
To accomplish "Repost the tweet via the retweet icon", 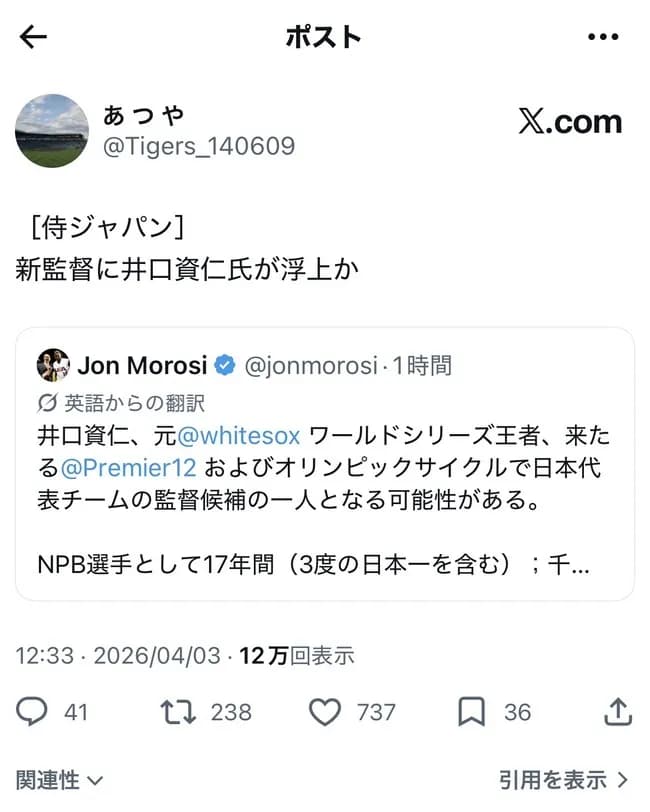I will click(x=178, y=712).
